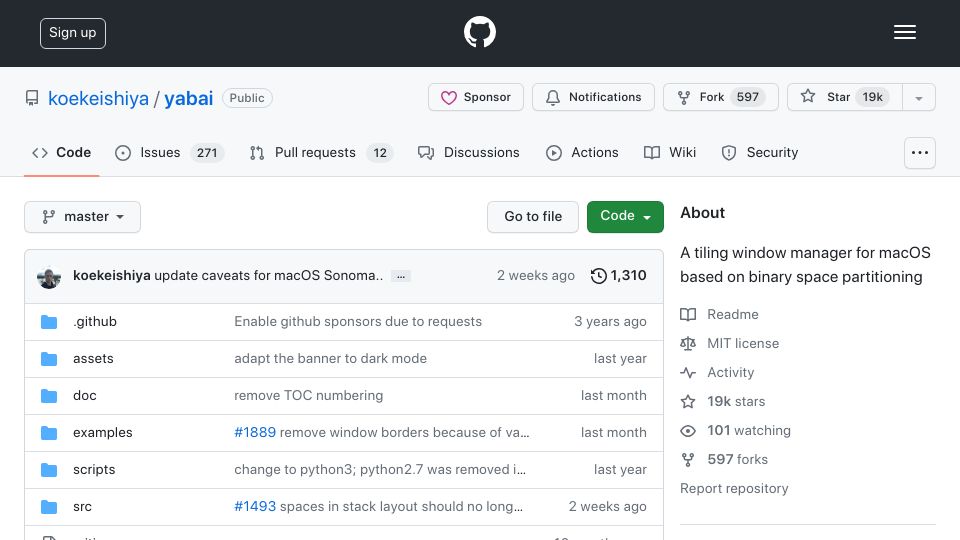Open the Discussions tab
The height and width of the screenshot is (540, 960).
(x=468, y=152)
